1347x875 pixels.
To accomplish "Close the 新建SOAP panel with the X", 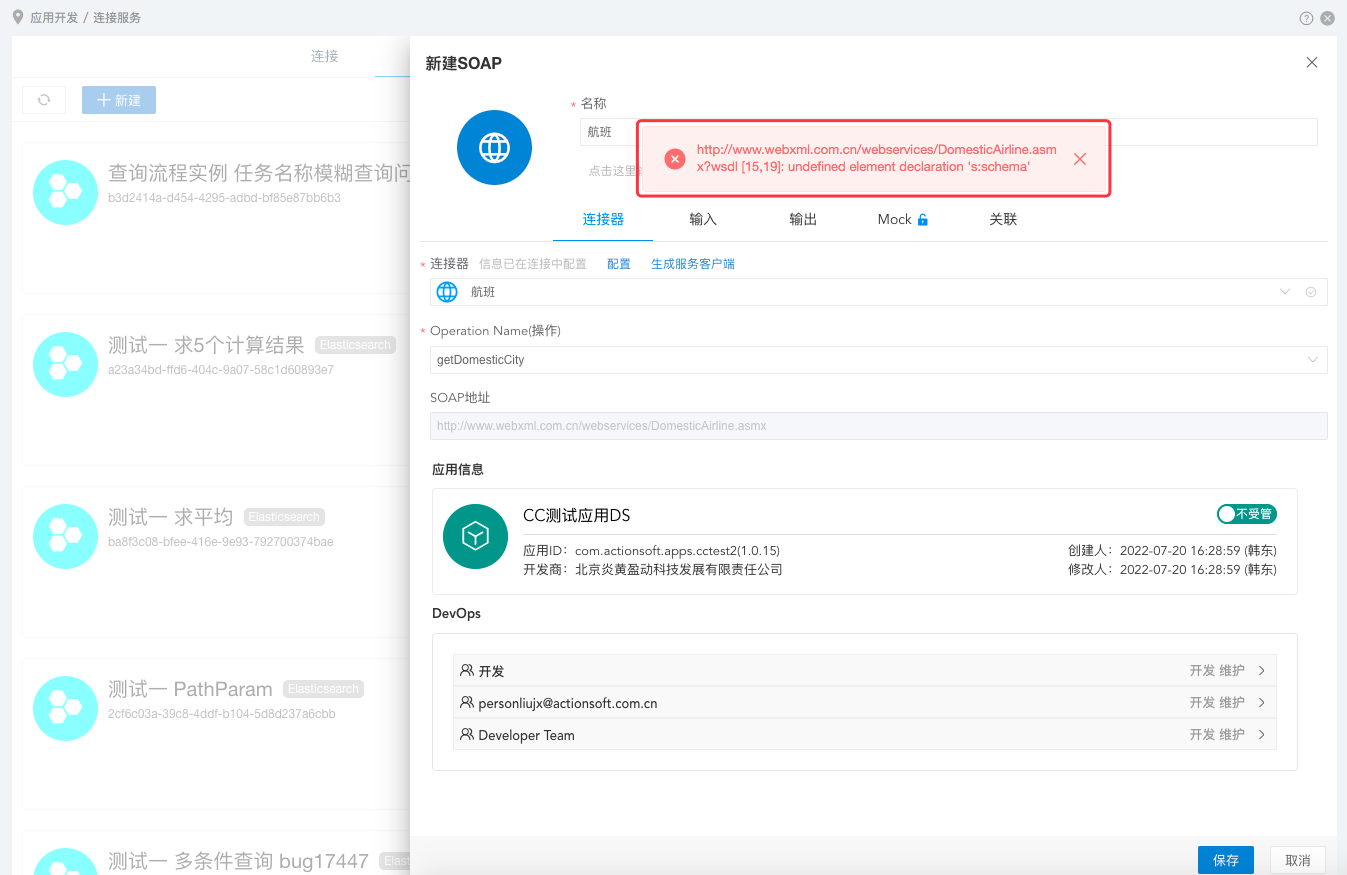I will click(1312, 63).
